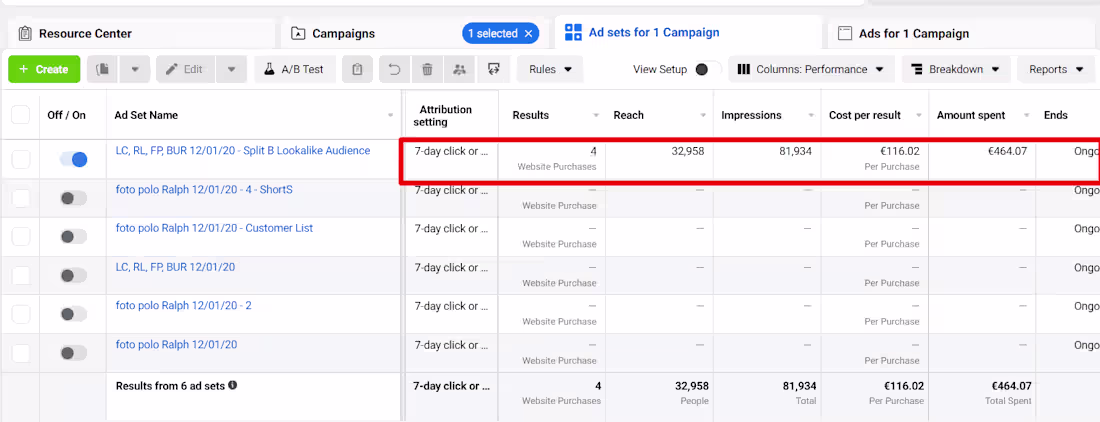
Task: Open the sort arrow in Ad Set Name header
Action: [x=390, y=116]
